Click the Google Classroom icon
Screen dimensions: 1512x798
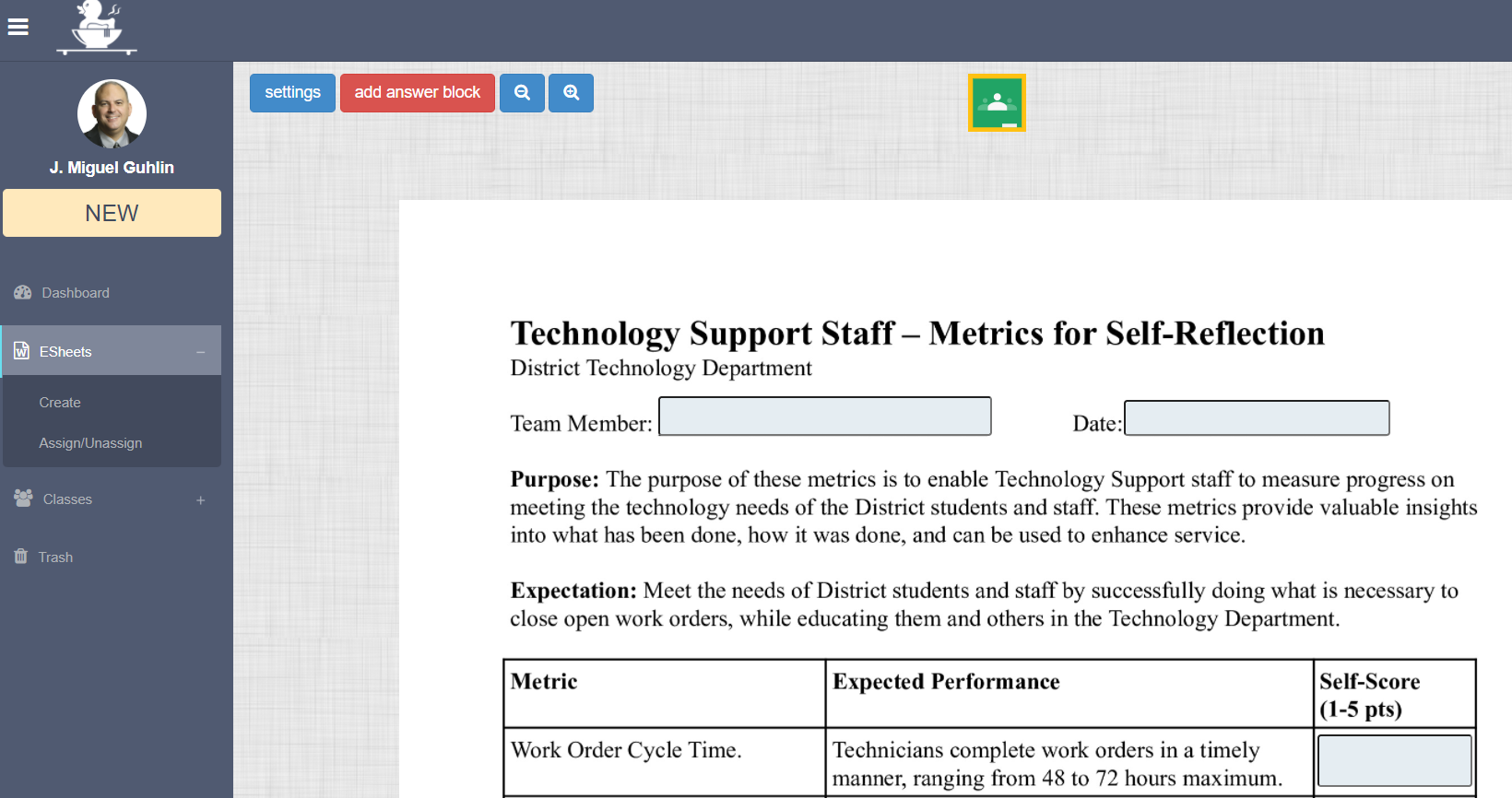[997, 103]
